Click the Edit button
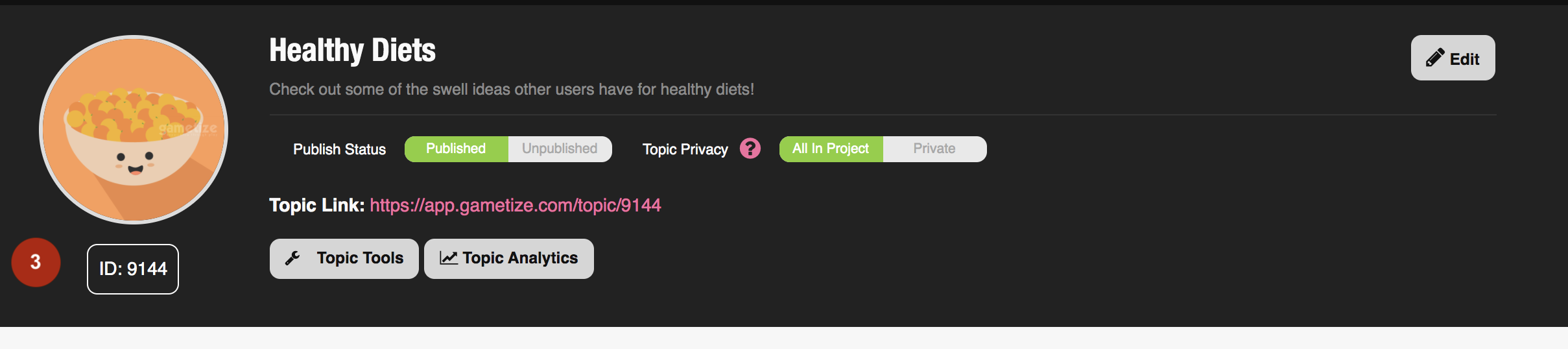The height and width of the screenshot is (349, 1568). coord(1453,58)
